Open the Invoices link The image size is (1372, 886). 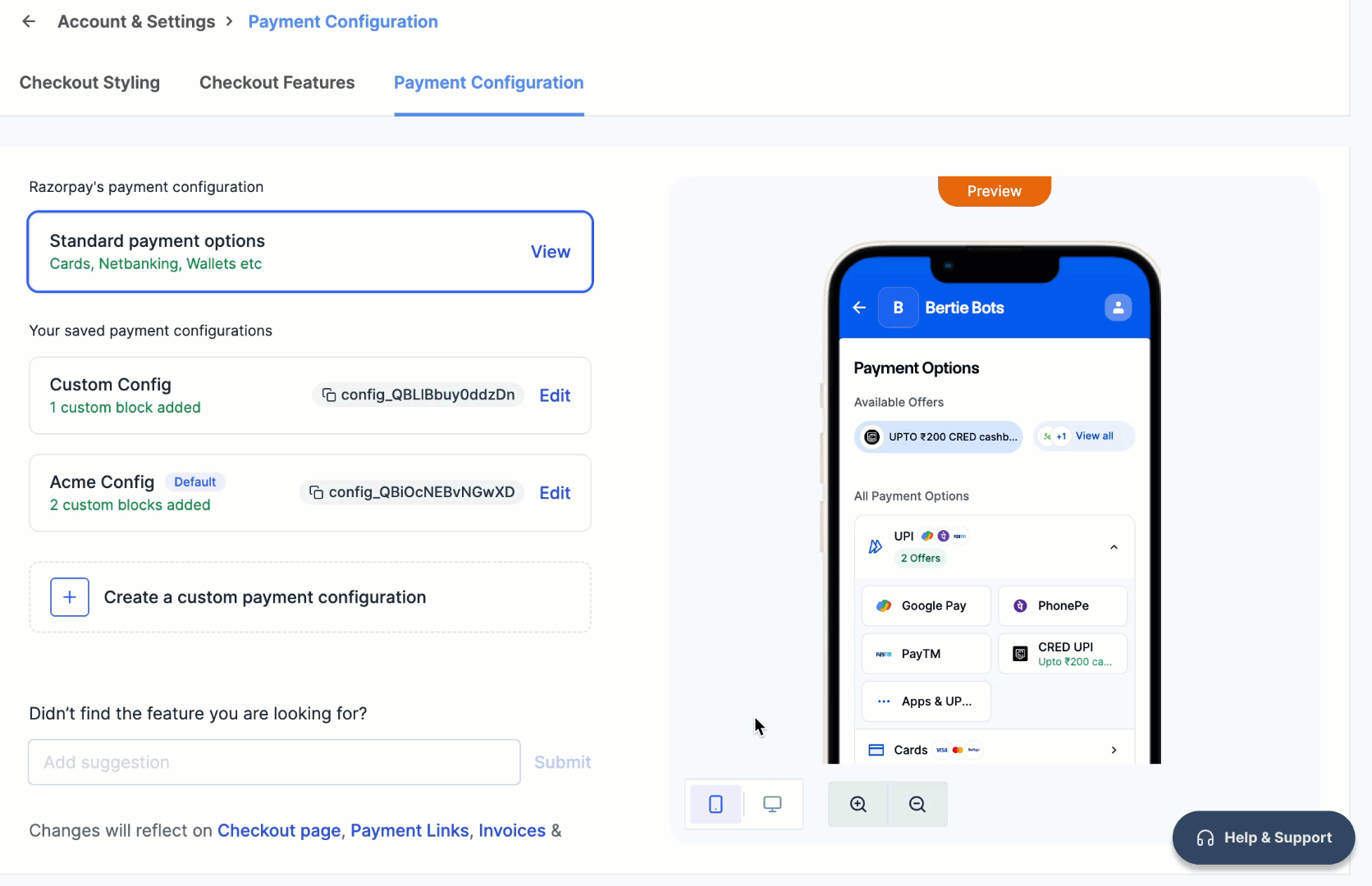(x=512, y=831)
